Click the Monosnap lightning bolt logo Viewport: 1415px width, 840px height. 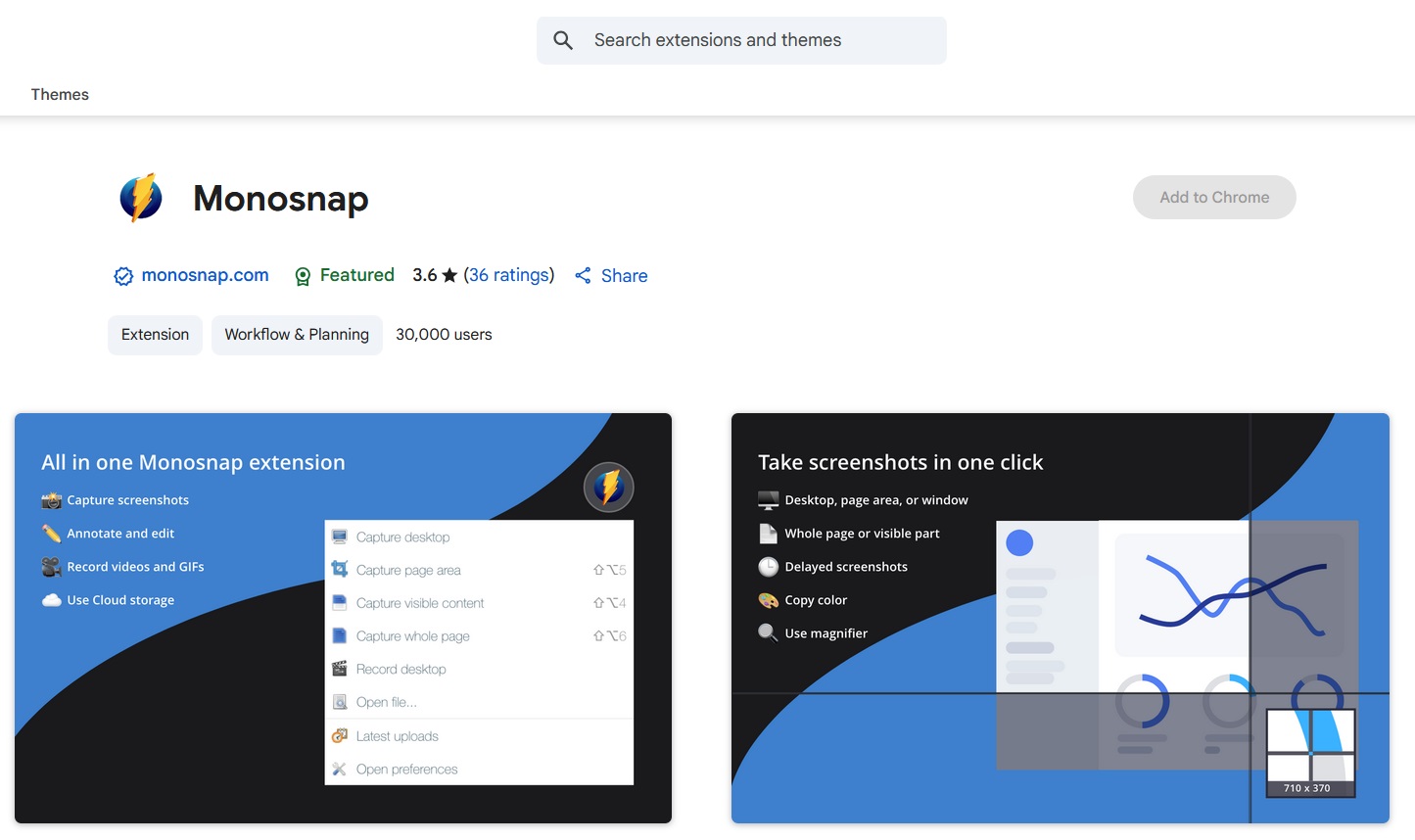coord(141,198)
